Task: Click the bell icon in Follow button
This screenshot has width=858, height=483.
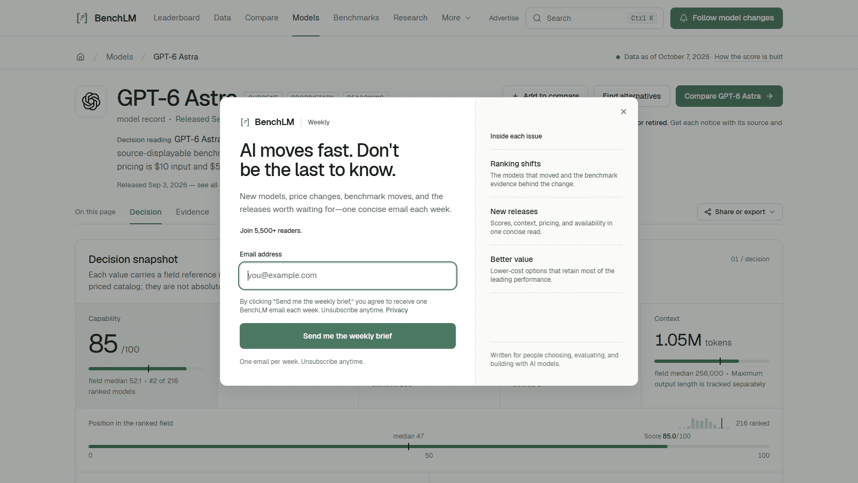Action: [683, 18]
